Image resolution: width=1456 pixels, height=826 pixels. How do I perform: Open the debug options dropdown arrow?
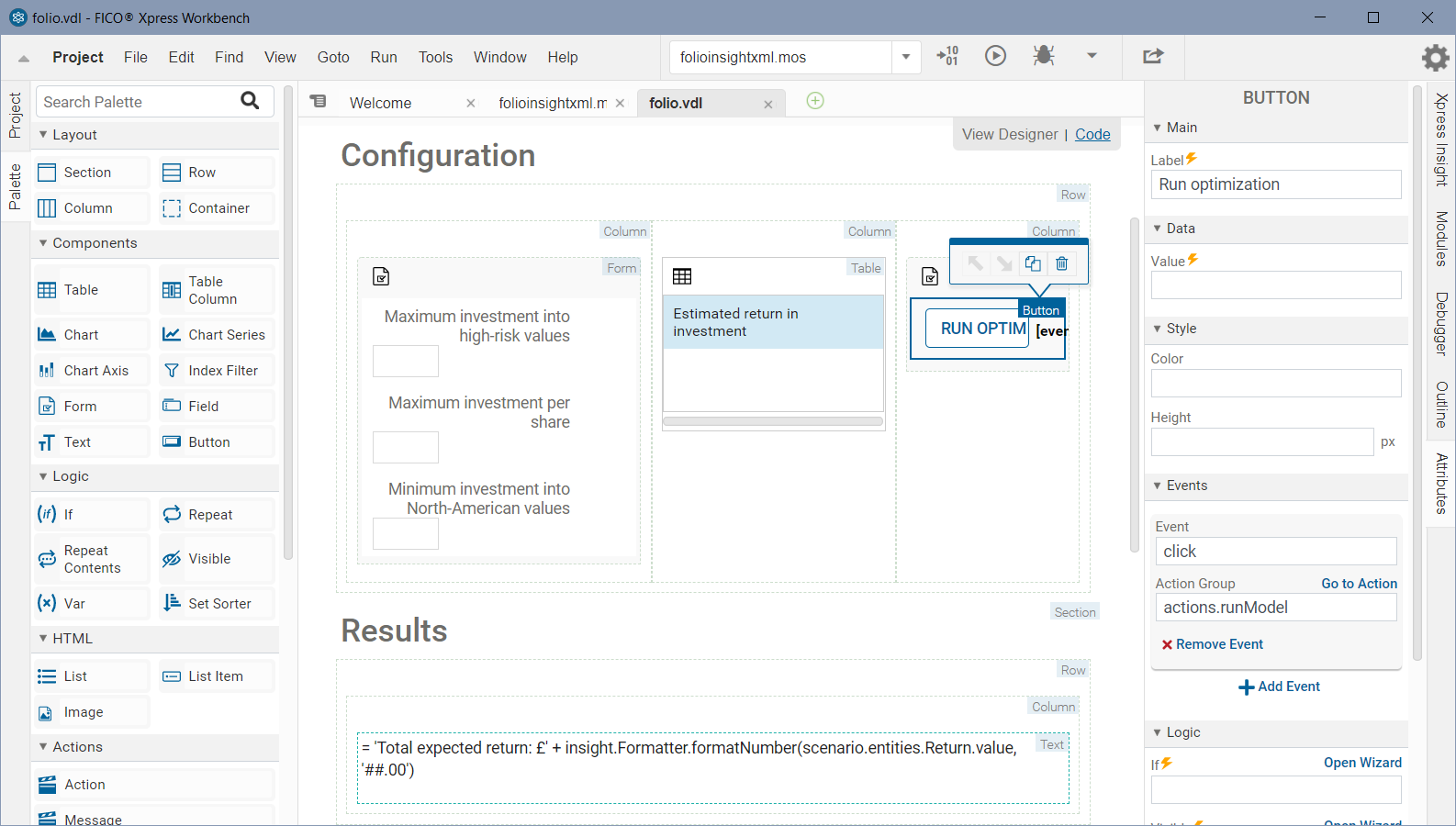1092,56
